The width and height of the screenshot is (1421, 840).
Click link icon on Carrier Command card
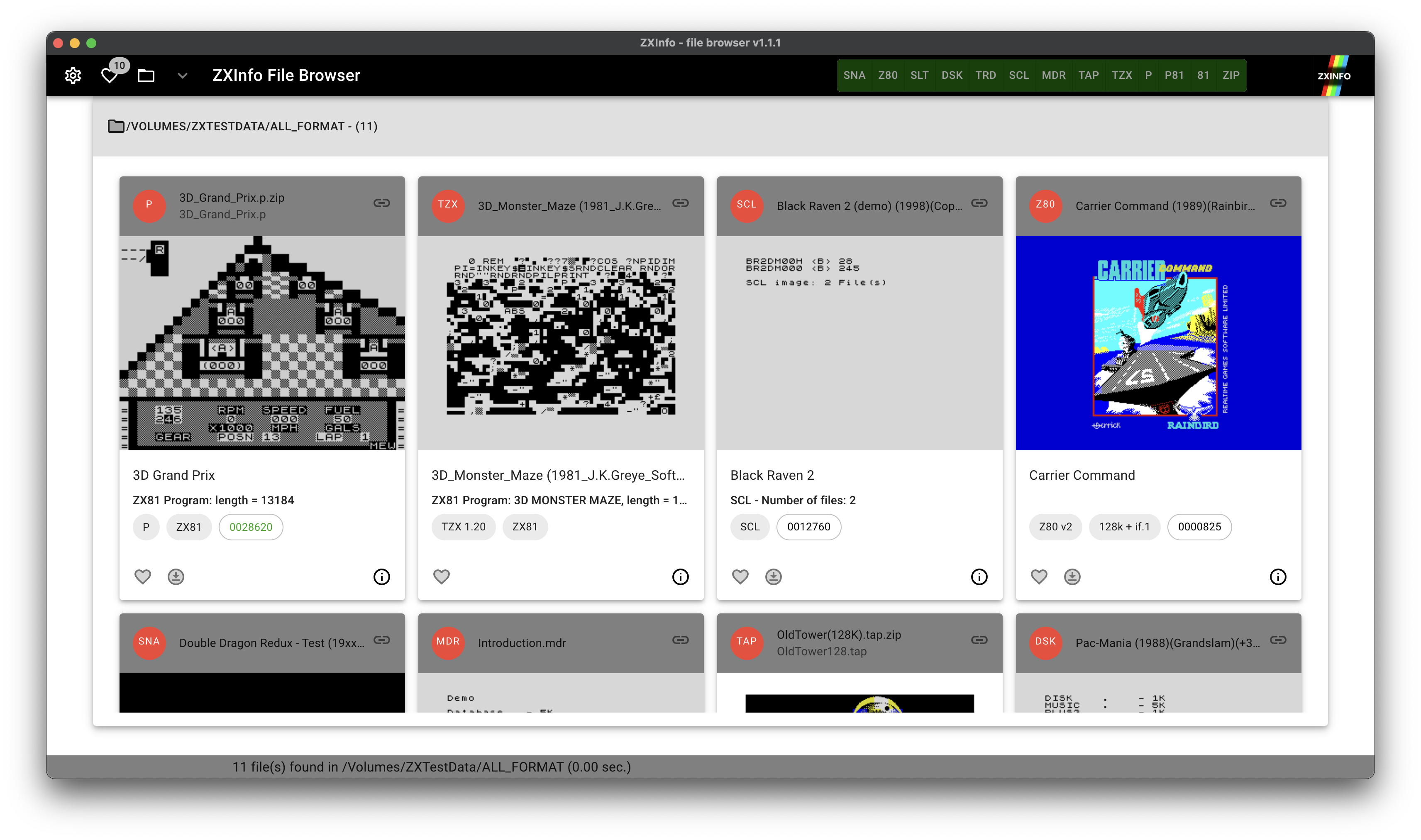[x=1277, y=203]
